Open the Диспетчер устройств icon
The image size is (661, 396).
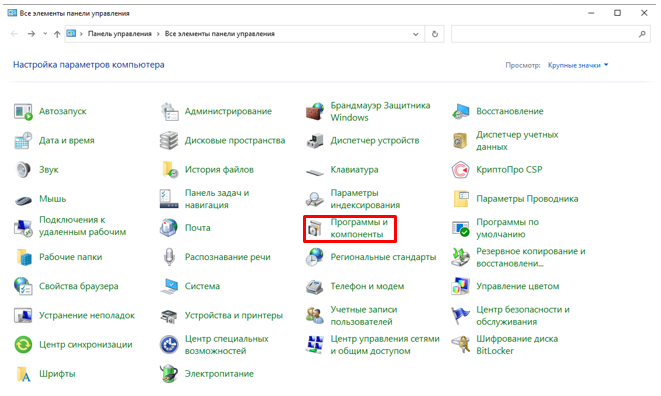coord(315,141)
